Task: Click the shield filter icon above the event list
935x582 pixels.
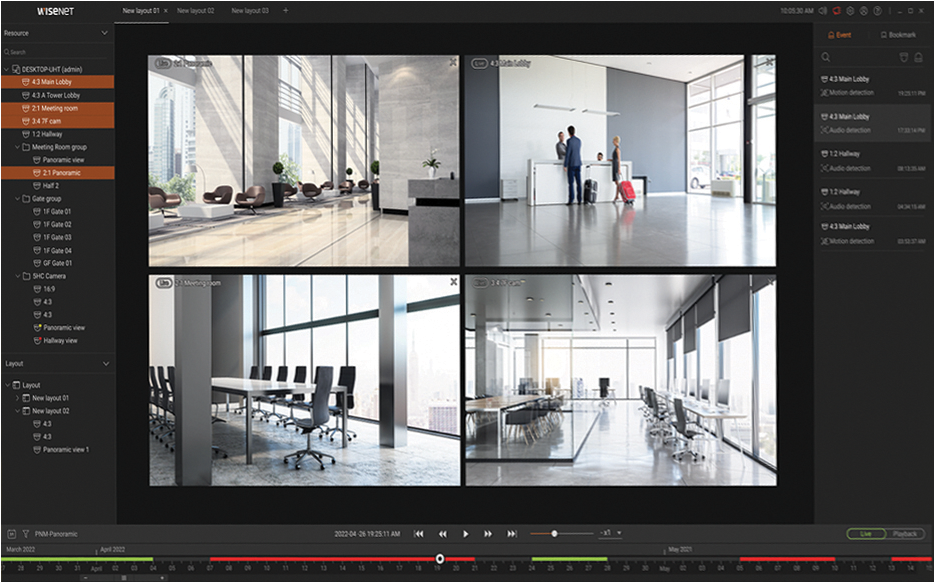Action: point(905,57)
